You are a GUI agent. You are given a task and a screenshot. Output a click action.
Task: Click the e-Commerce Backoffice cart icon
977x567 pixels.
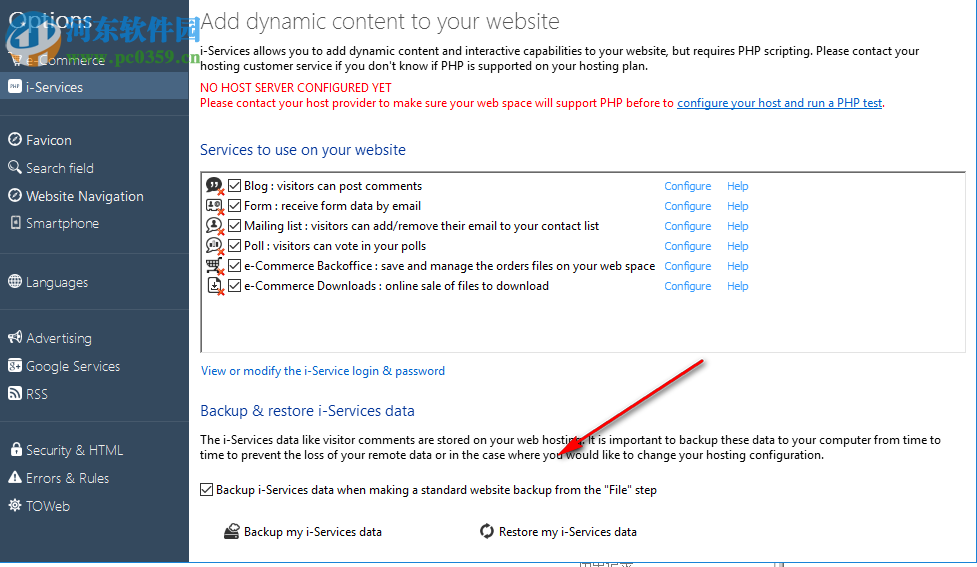(x=214, y=266)
